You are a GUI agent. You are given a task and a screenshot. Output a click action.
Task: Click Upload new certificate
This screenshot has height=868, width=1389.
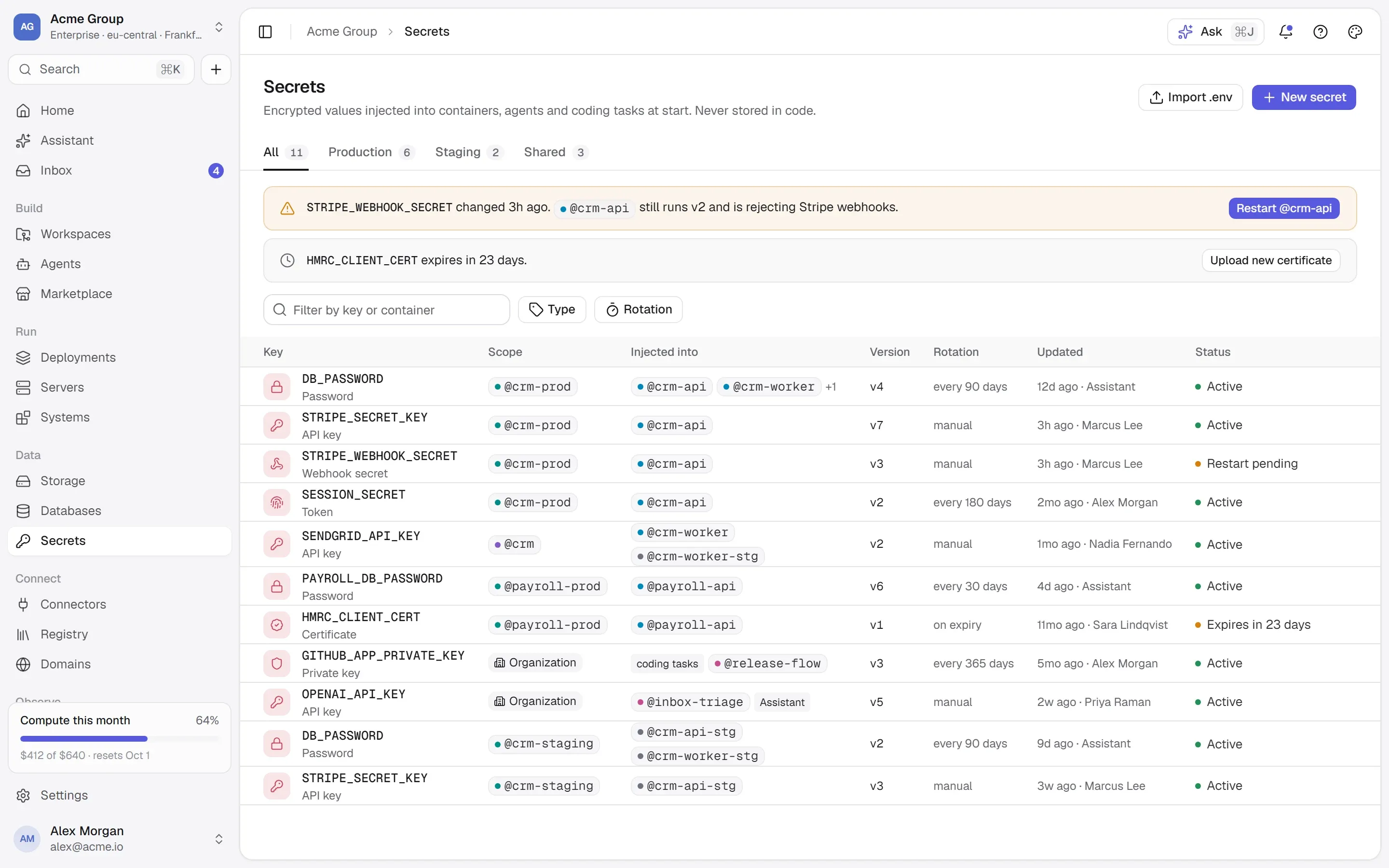click(x=1271, y=260)
